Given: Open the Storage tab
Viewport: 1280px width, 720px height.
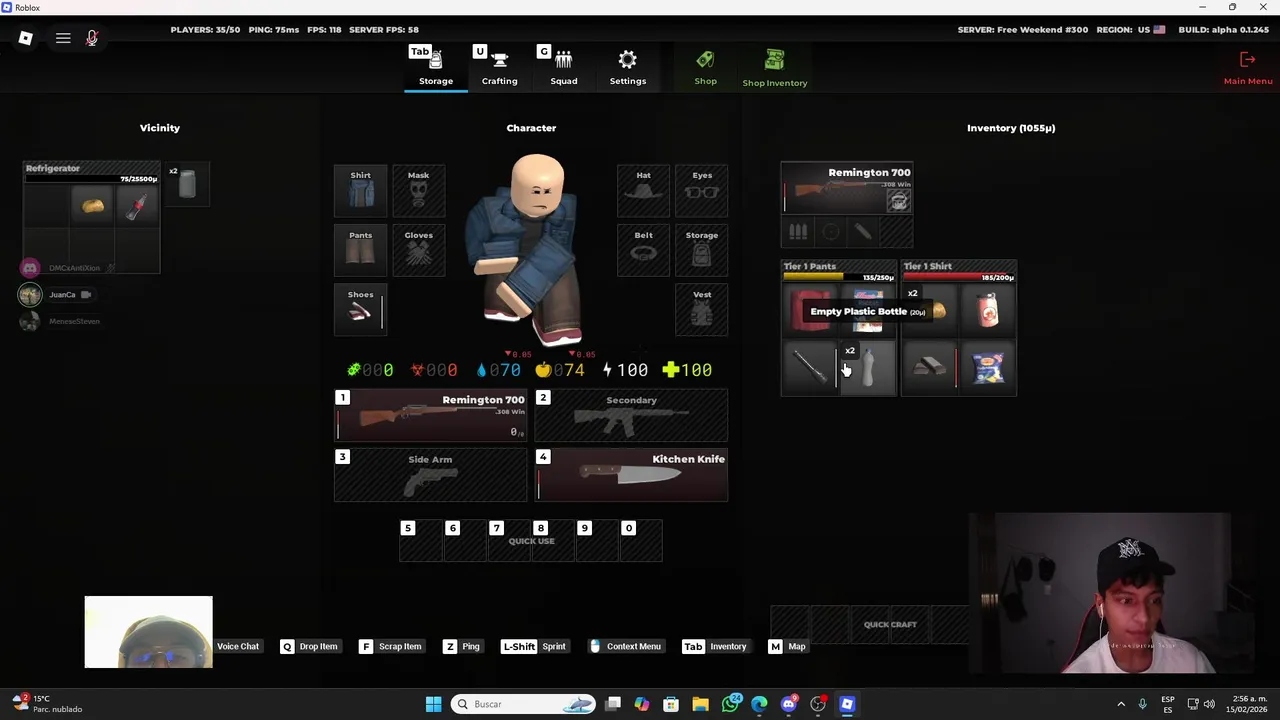Looking at the screenshot, I should 436,67.
